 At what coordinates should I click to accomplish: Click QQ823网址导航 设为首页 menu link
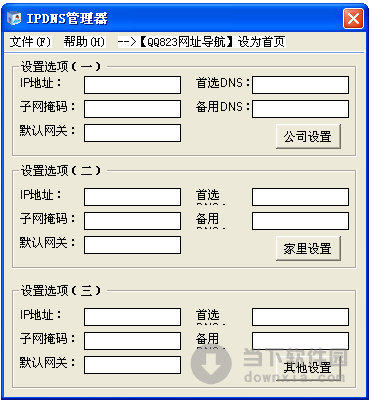[x=202, y=42]
